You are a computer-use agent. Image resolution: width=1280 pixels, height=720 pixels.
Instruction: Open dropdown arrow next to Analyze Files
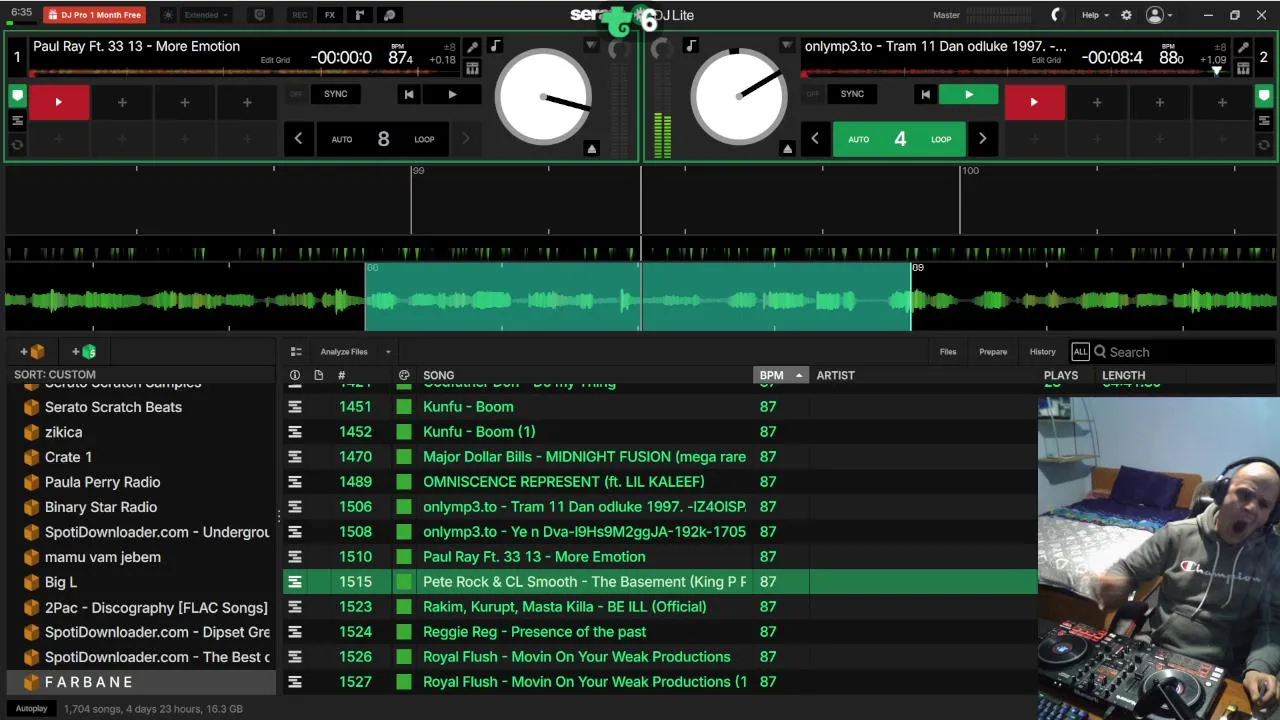[x=388, y=352]
